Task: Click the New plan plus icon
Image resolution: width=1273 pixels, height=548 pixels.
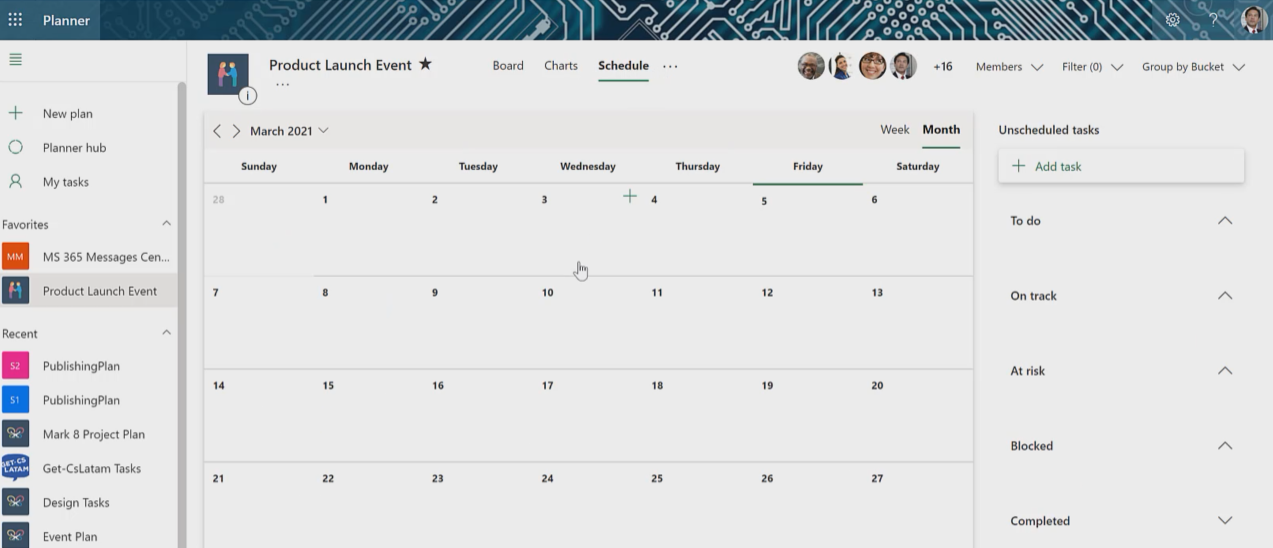Action: [16, 113]
